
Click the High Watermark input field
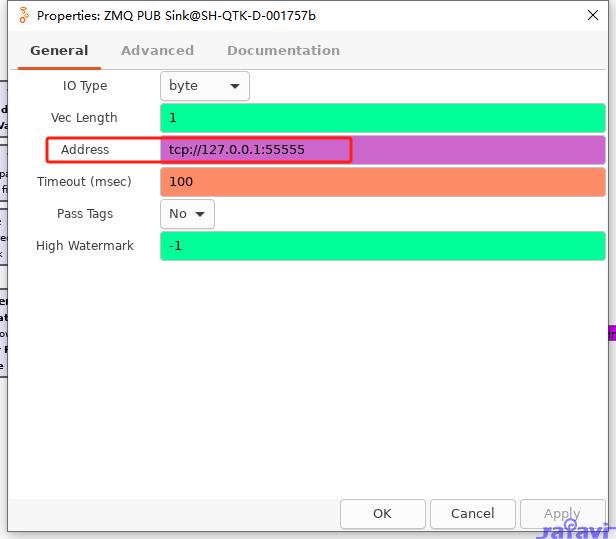coord(382,246)
